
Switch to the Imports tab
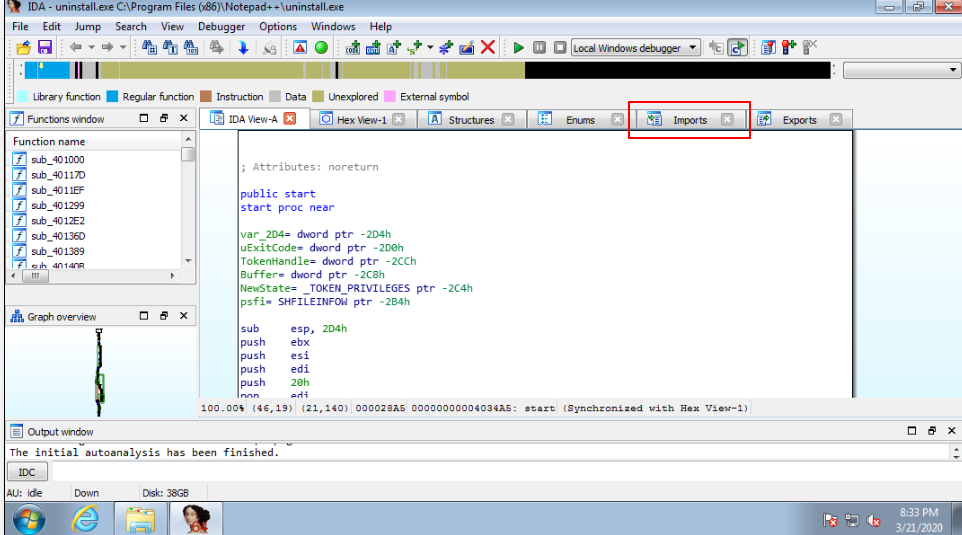[689, 120]
